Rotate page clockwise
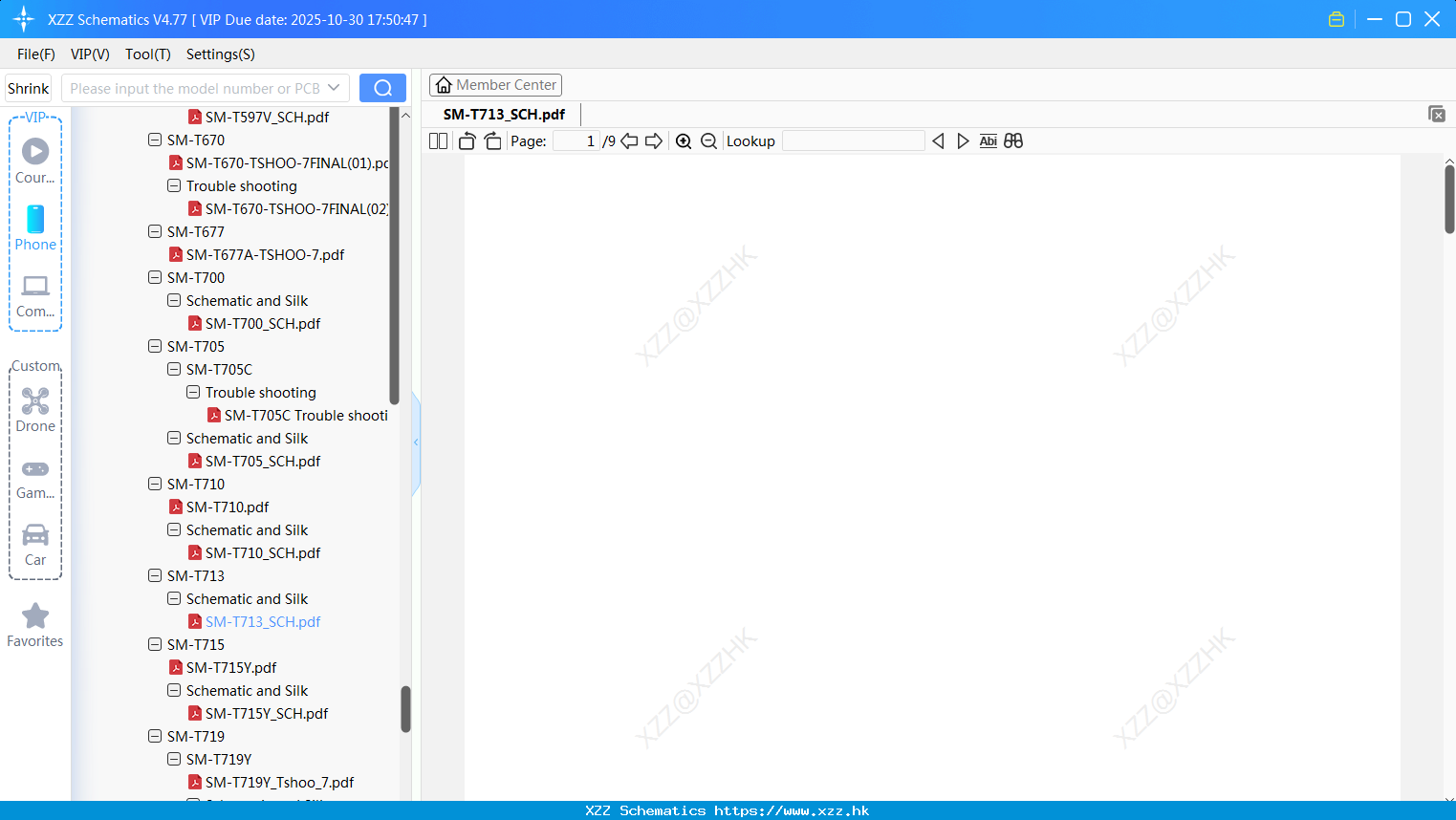The height and width of the screenshot is (820, 1456). pyautogui.click(x=492, y=141)
